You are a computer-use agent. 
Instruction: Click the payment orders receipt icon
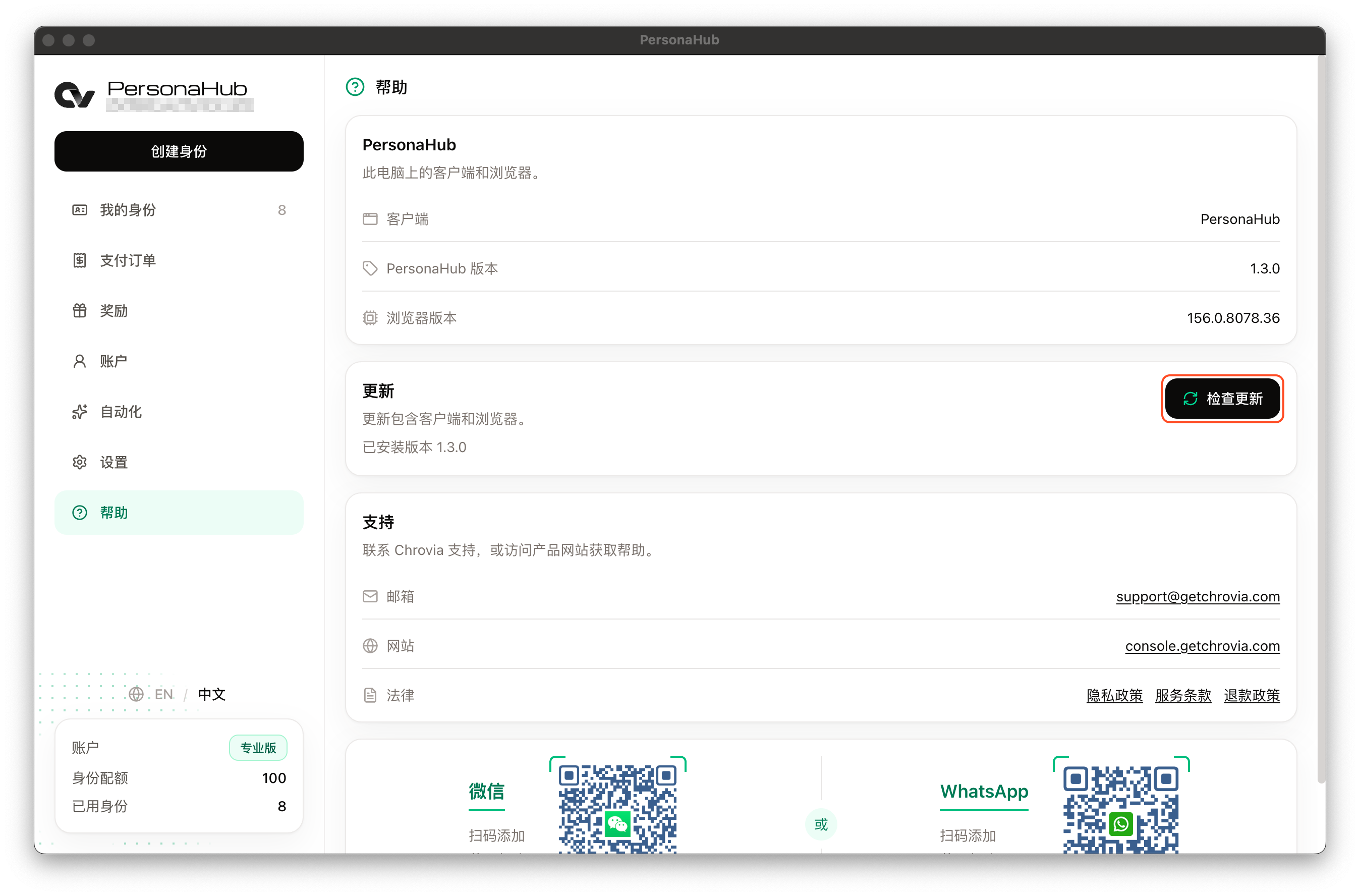(79, 260)
